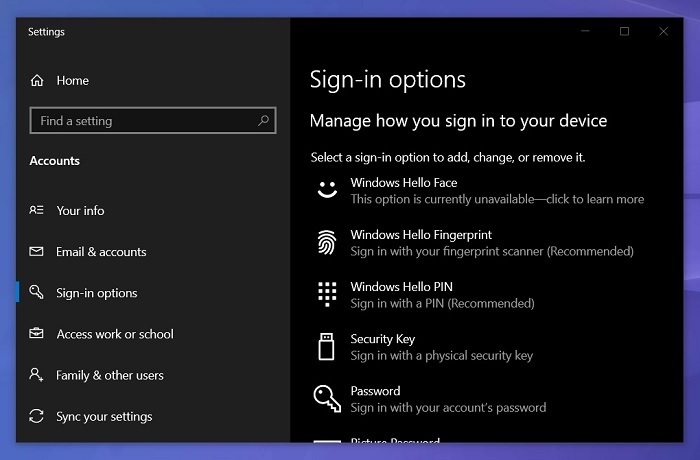The image size is (700, 460).
Task: Click the Family & other users person icon
Action: click(36, 374)
